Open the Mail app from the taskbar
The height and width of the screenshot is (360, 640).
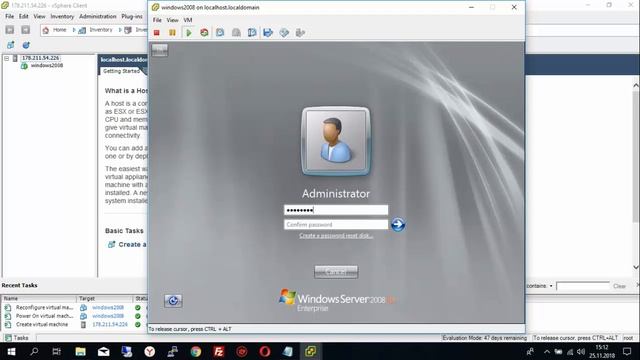click(103, 351)
